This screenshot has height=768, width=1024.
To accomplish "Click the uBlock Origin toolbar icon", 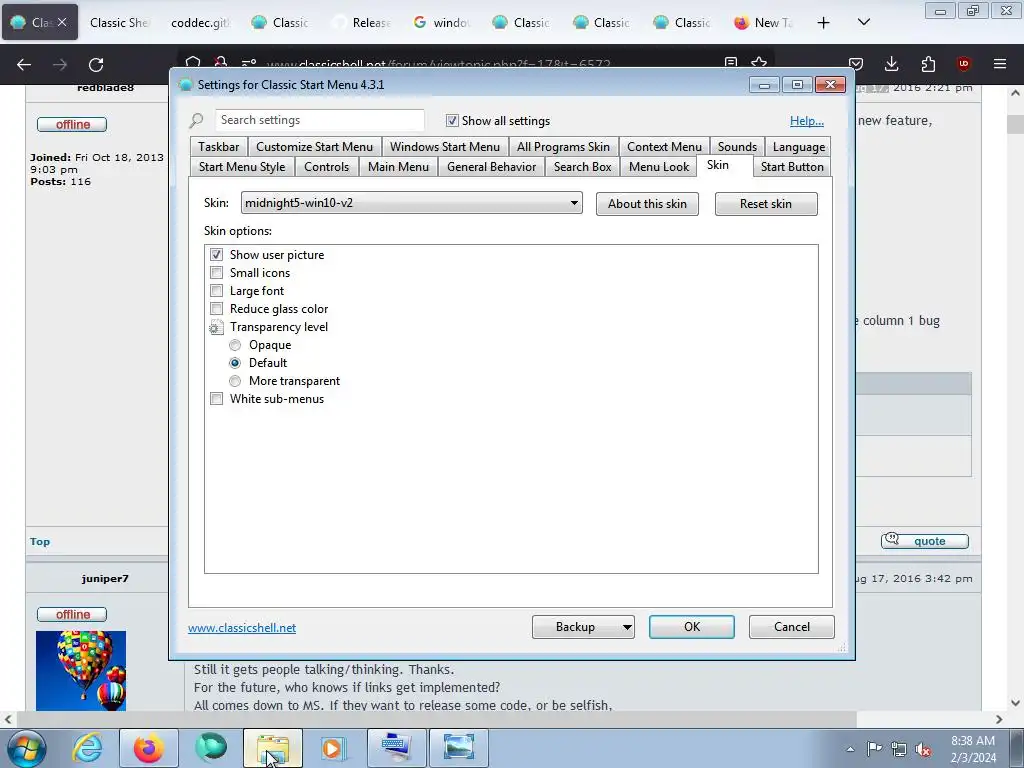I will click(963, 64).
